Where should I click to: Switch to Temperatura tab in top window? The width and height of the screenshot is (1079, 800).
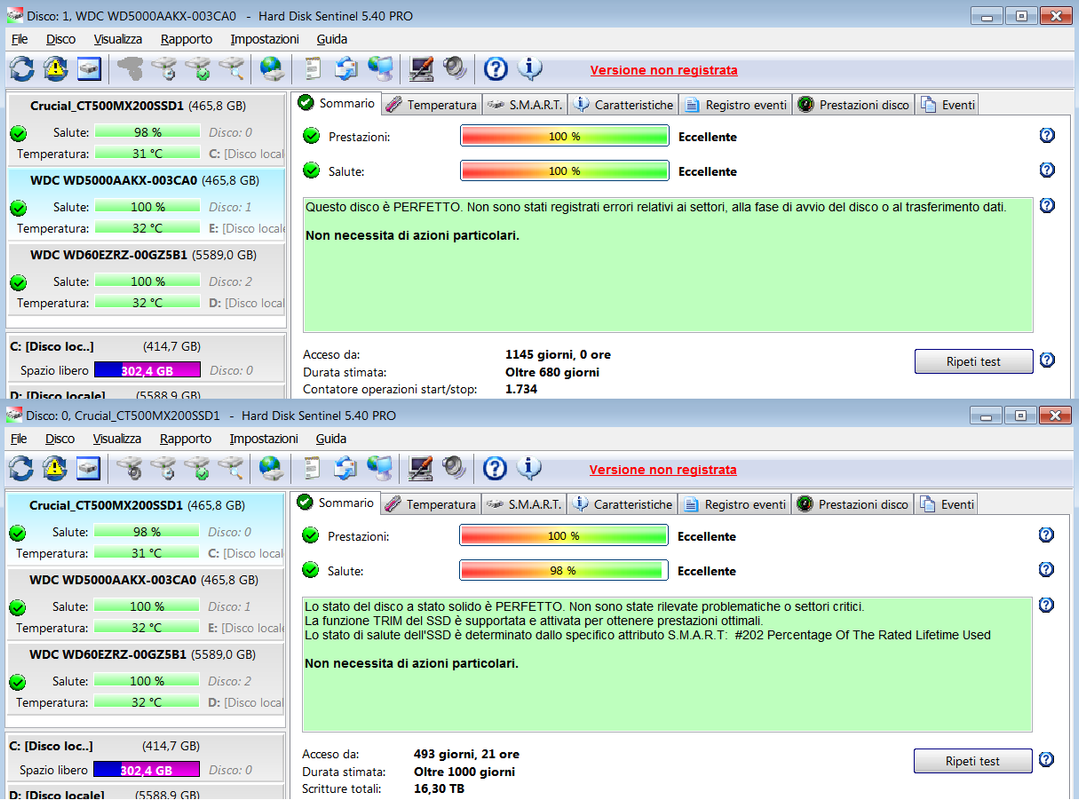click(431, 105)
